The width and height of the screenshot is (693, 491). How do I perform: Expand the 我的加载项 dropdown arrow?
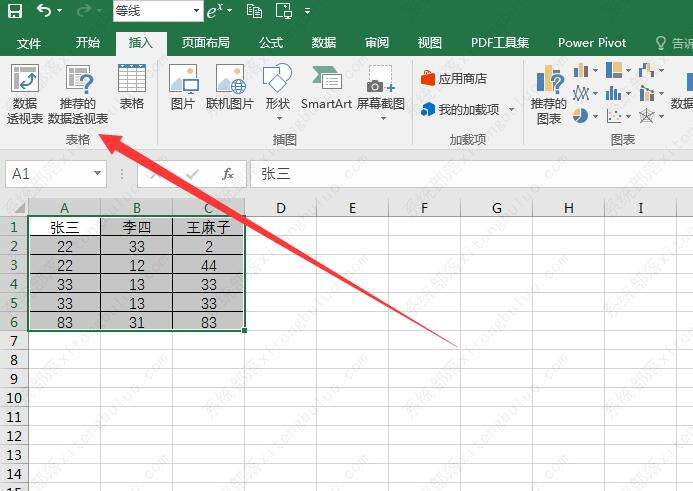512,109
